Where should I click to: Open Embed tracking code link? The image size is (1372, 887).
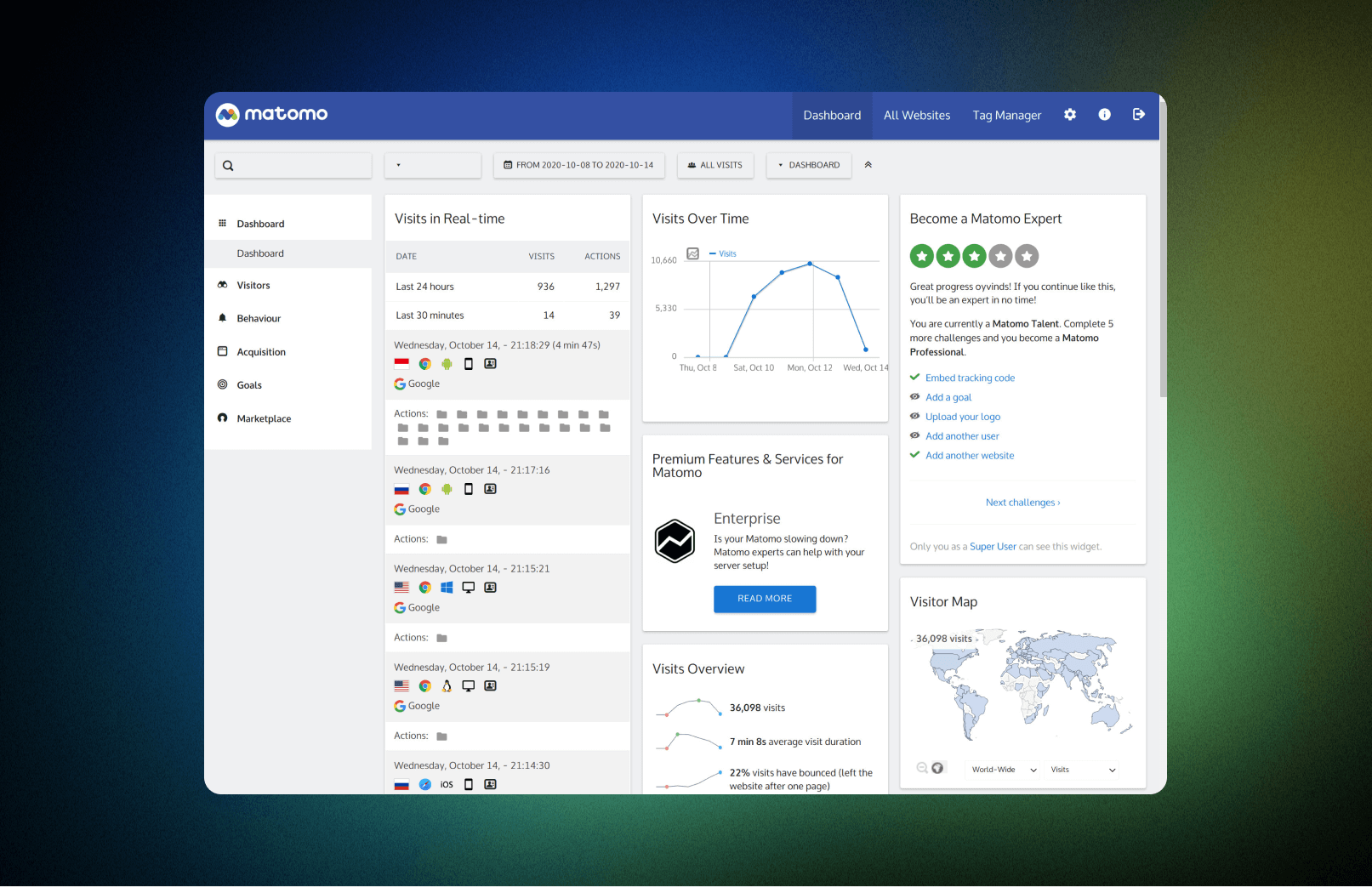pyautogui.click(x=970, y=378)
